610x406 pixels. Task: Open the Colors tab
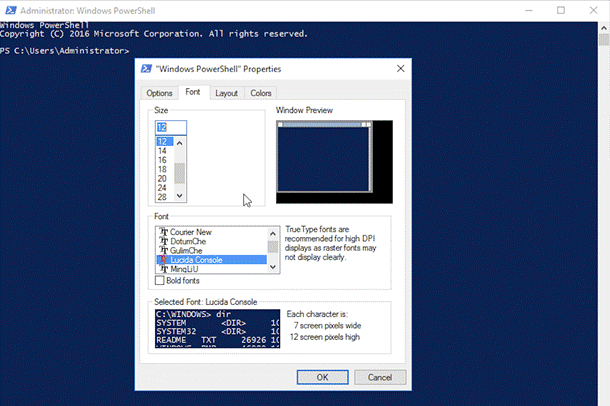(x=261, y=93)
